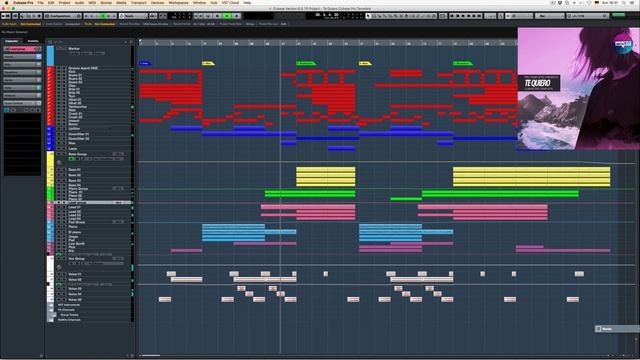
Task: Open the Devices menu
Action: [158, 2]
